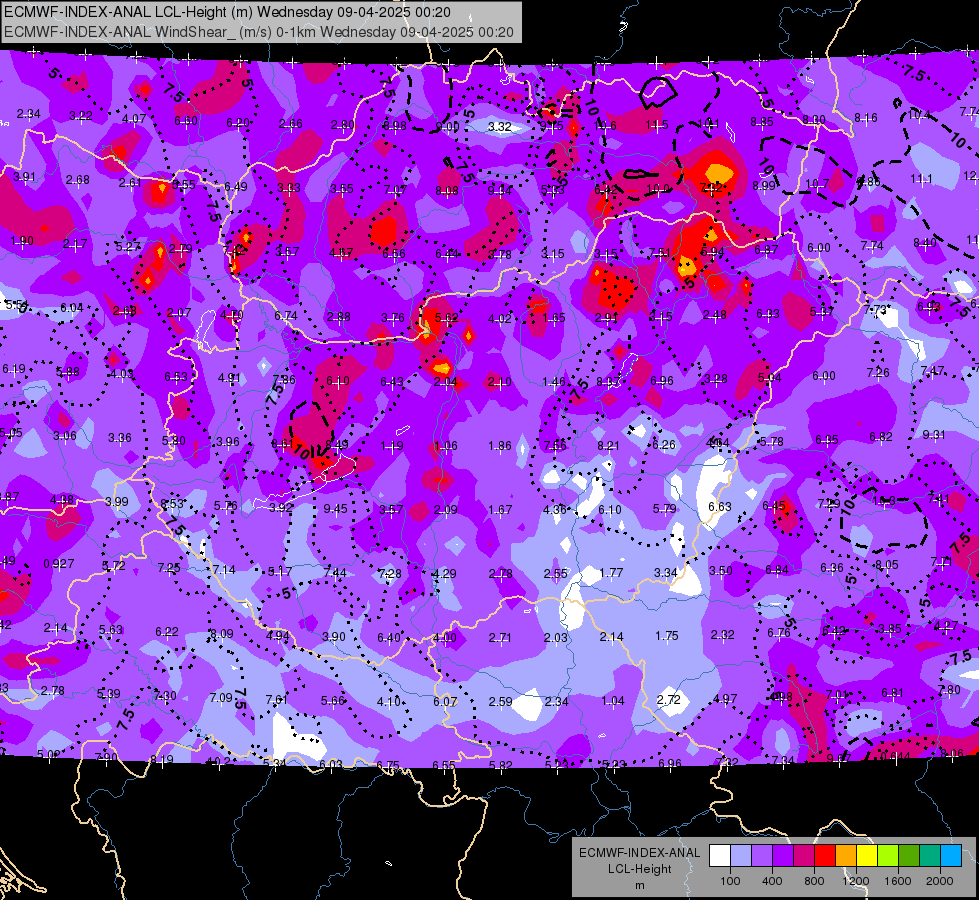Click the wind shear value 11.5
Screen dimensions: 979x900
coord(657,125)
